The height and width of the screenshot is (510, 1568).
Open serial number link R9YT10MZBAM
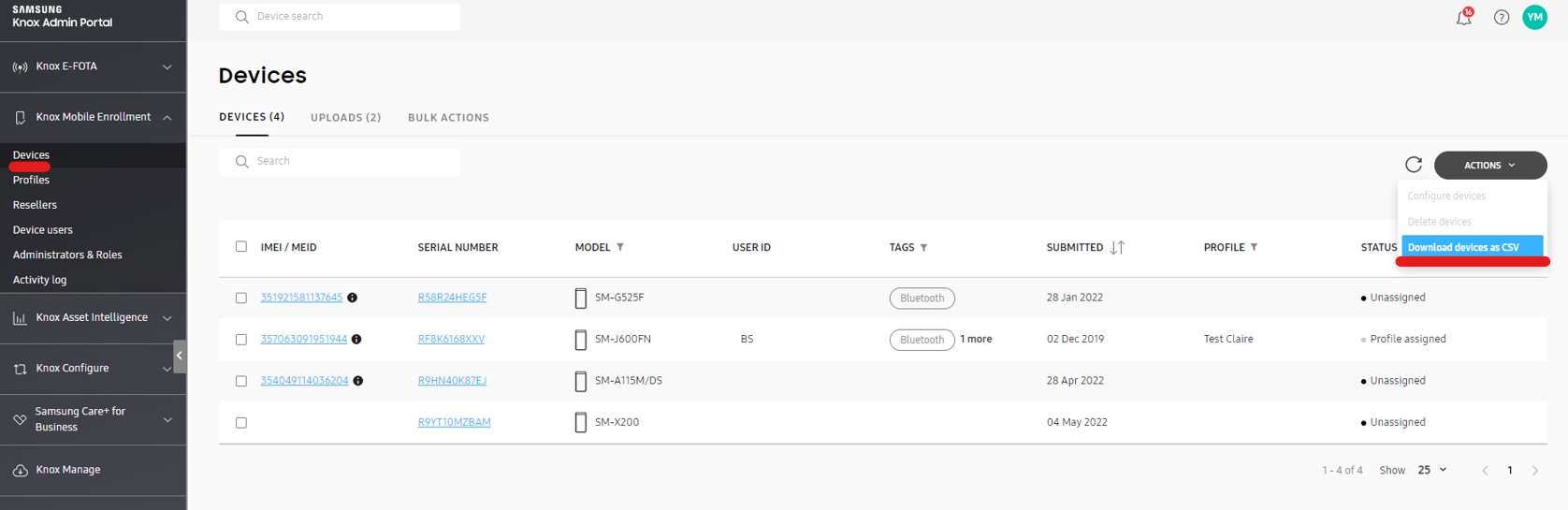[454, 422]
